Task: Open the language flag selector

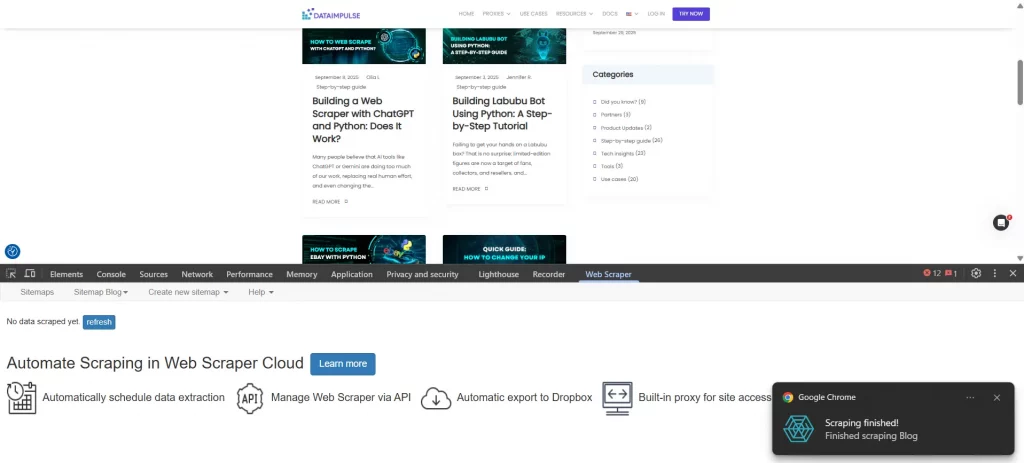Action: (x=632, y=14)
